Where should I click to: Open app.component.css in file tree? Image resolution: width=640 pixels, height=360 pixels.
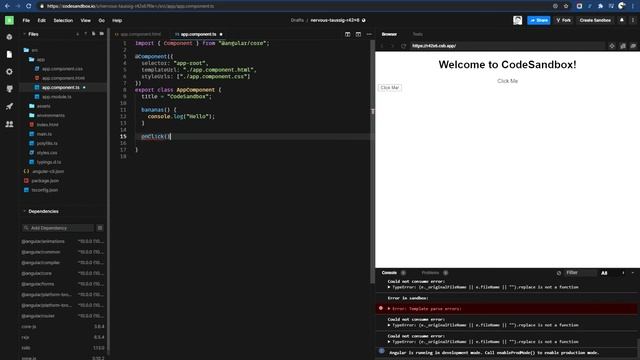coord(62,69)
